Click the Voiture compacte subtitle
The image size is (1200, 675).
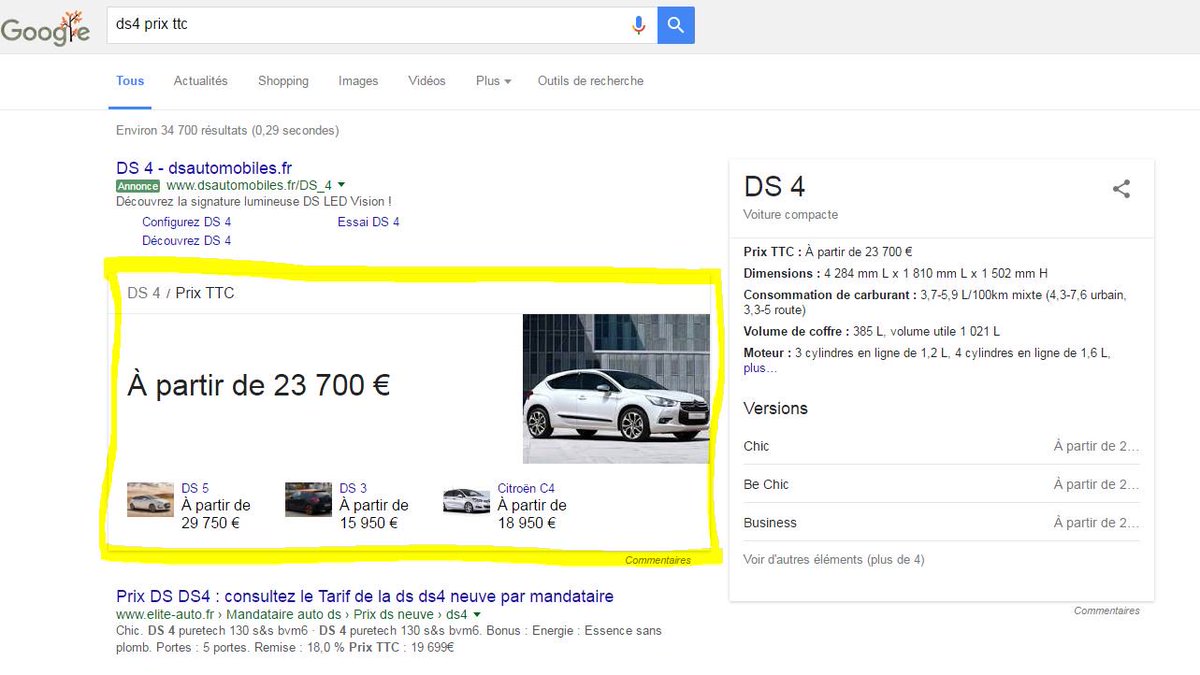790,215
